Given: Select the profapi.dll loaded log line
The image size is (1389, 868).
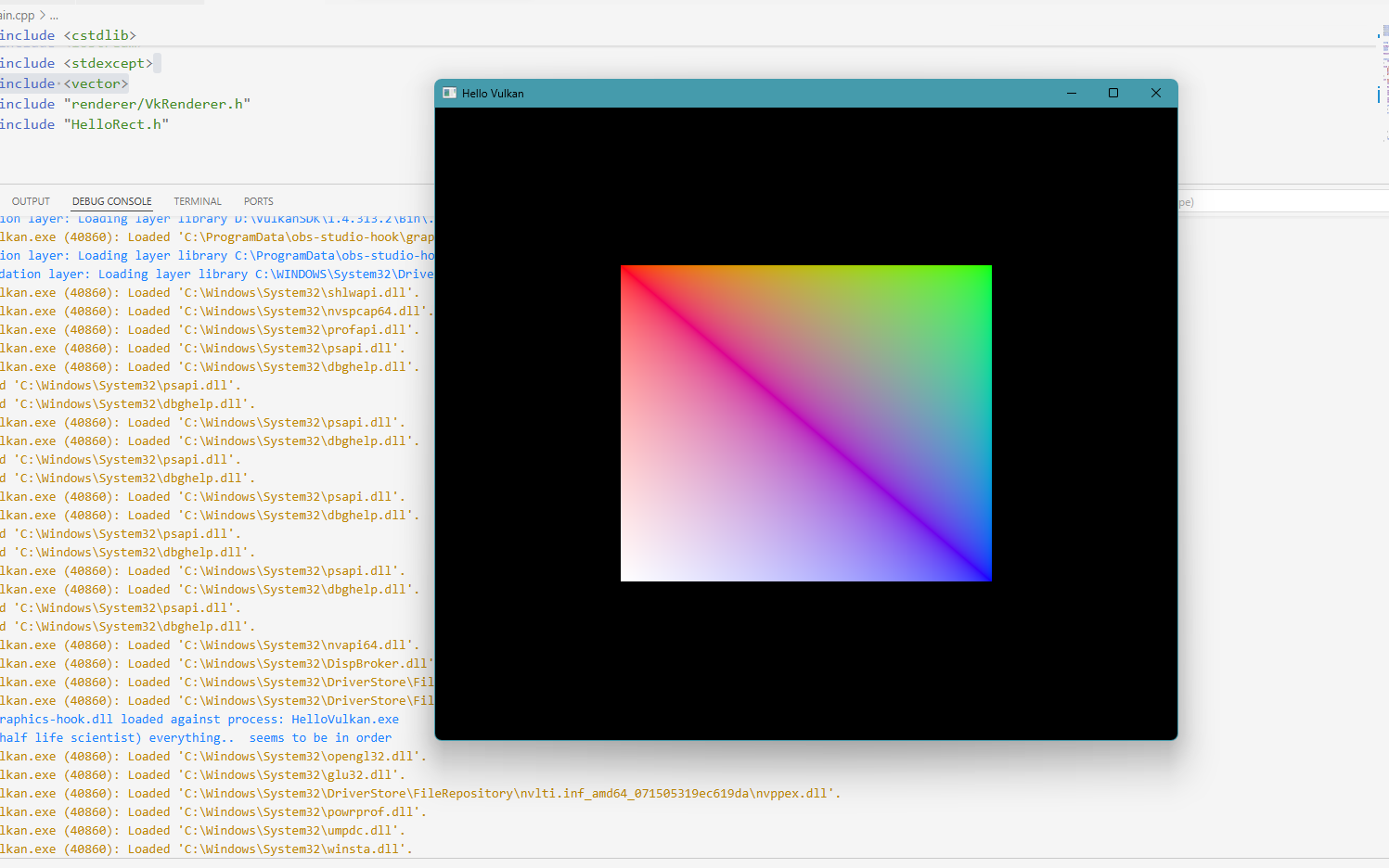Looking at the screenshot, I should click(x=210, y=330).
